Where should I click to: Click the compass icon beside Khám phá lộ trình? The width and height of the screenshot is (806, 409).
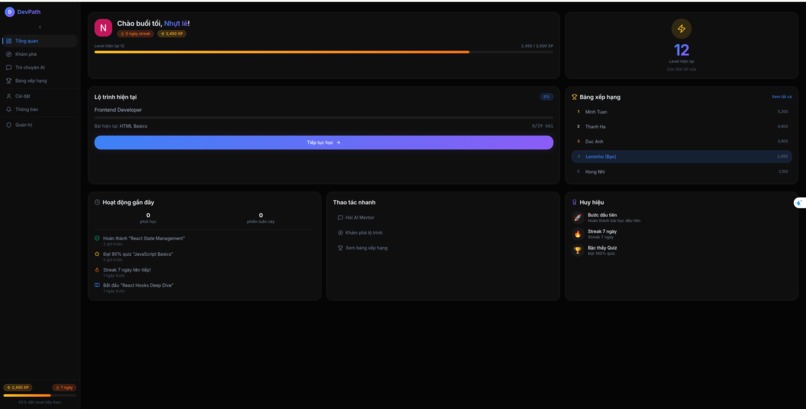pyautogui.click(x=340, y=233)
